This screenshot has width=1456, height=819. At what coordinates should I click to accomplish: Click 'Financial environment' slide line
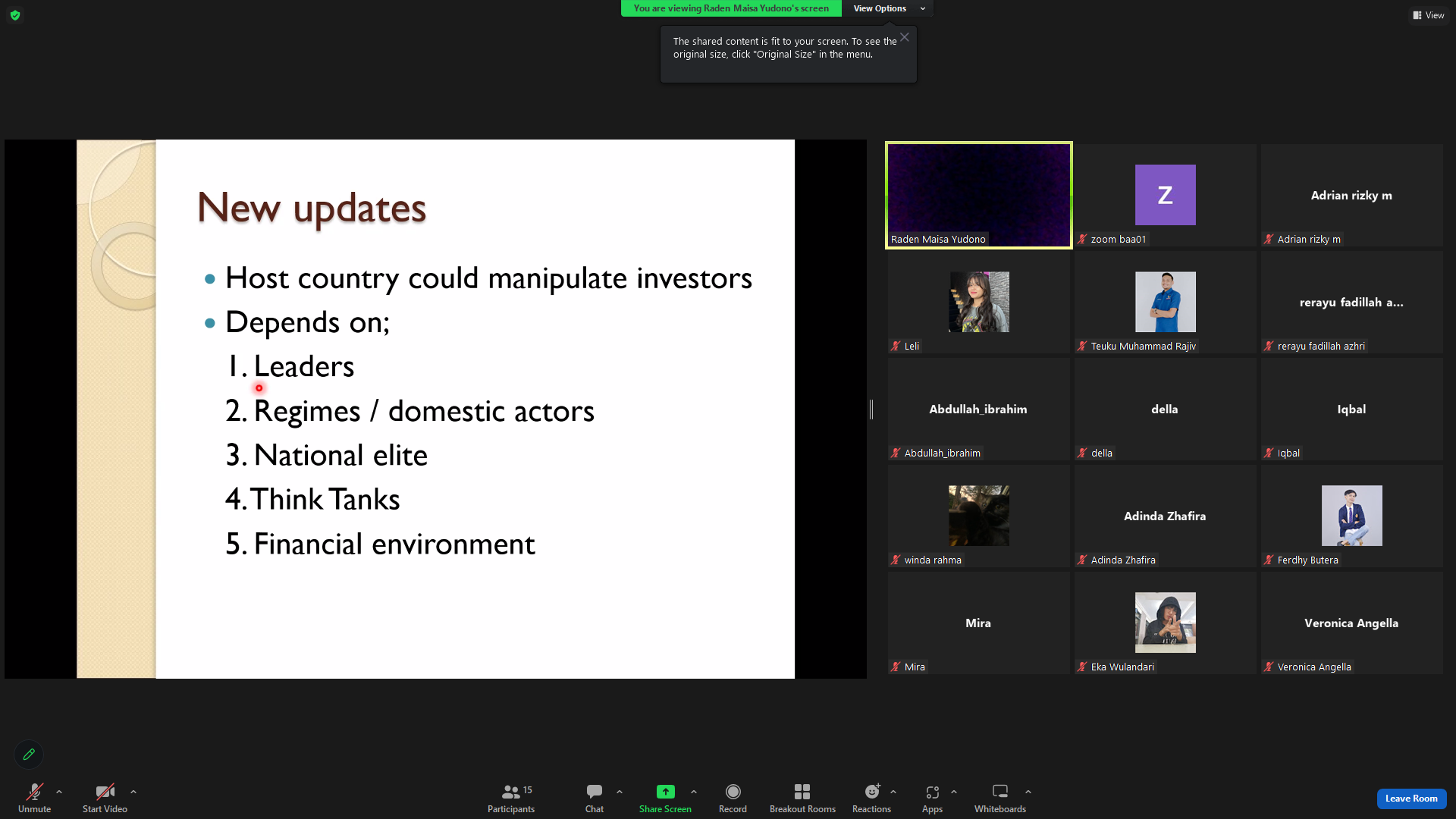click(x=380, y=544)
